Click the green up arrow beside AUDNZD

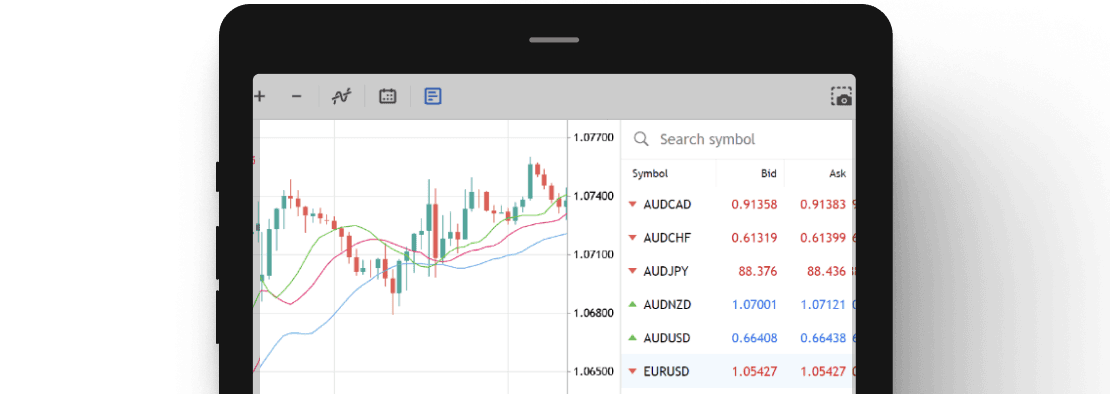point(632,304)
